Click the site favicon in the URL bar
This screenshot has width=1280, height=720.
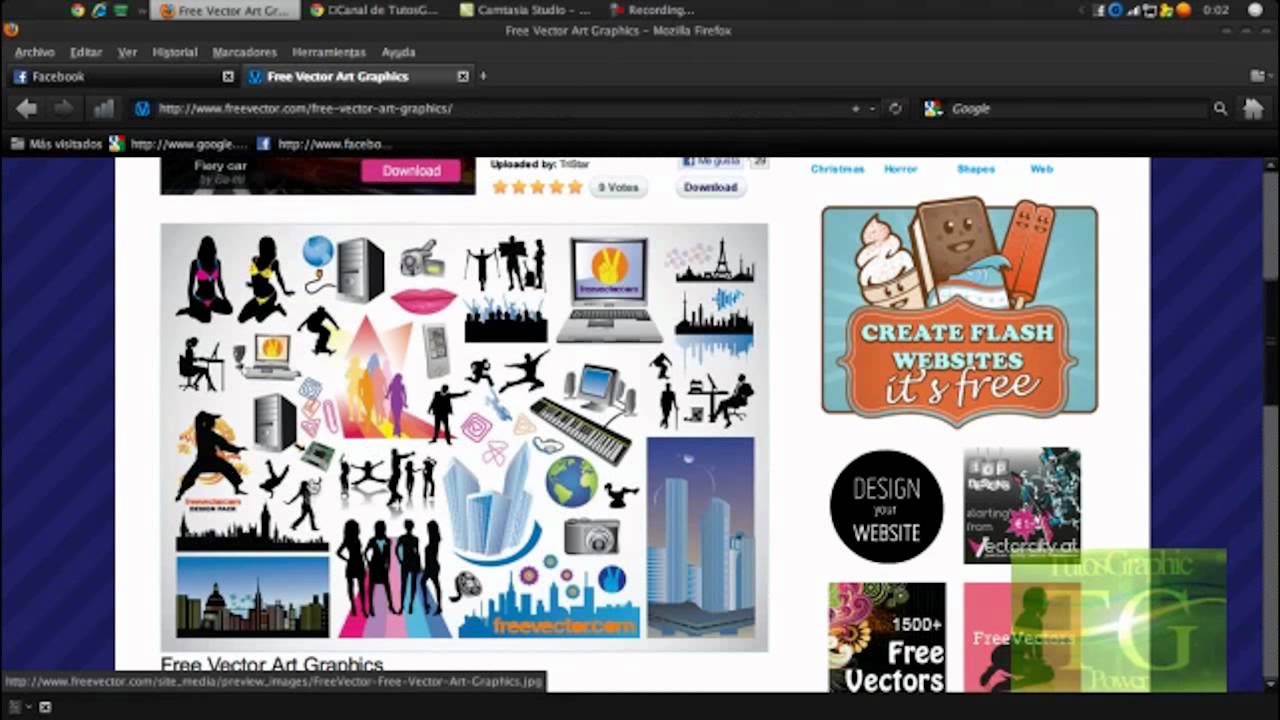142,109
